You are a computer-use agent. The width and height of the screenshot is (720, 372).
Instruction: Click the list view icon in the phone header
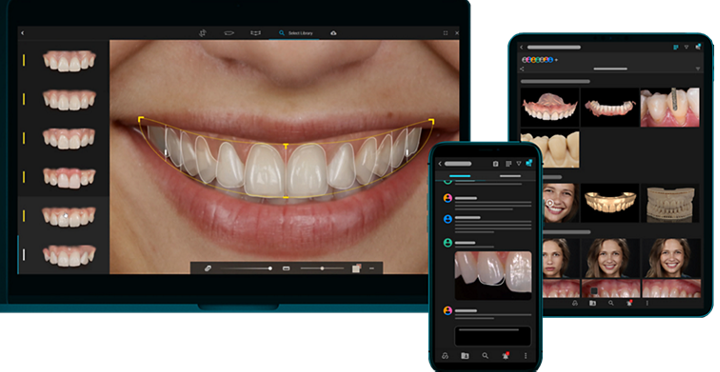coord(508,164)
